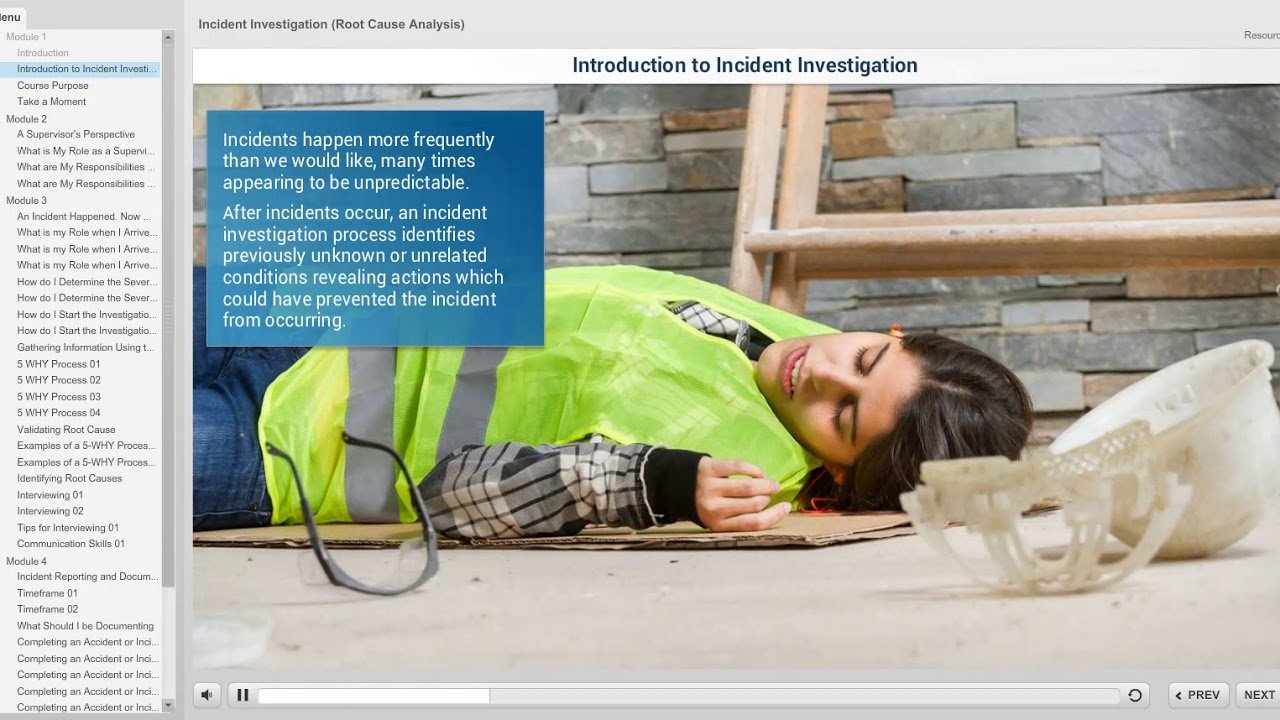Select Module 3 heading in menu
This screenshot has width=1280, height=720.
tap(26, 200)
